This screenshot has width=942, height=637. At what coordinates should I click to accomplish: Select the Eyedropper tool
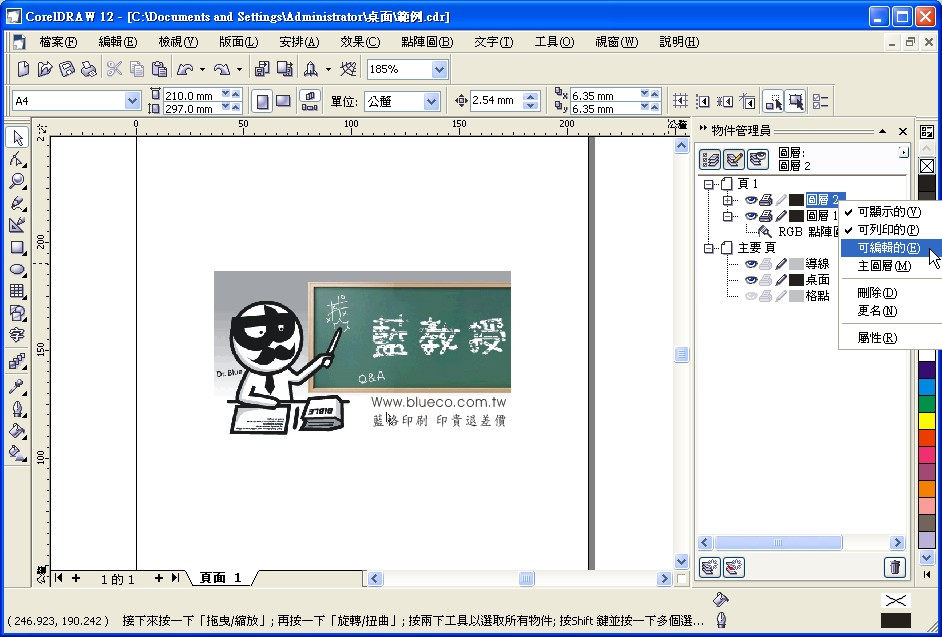tap(17, 387)
